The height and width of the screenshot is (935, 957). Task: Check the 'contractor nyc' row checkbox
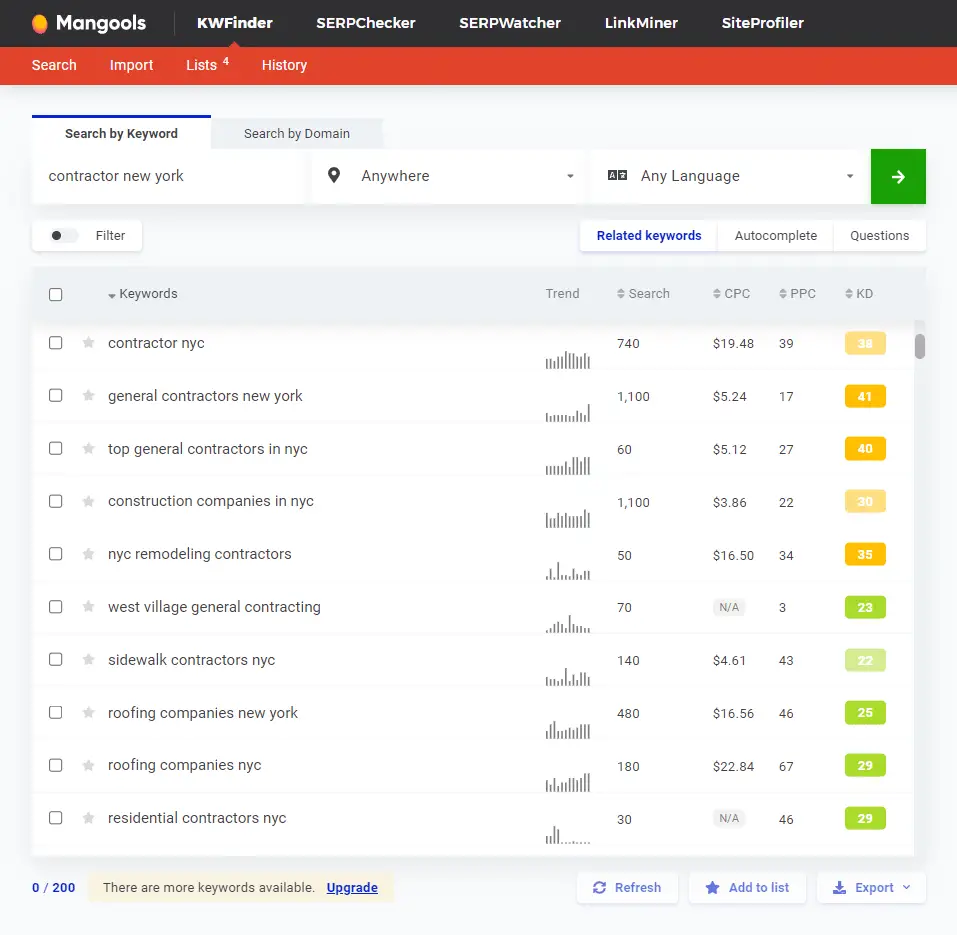tap(56, 342)
